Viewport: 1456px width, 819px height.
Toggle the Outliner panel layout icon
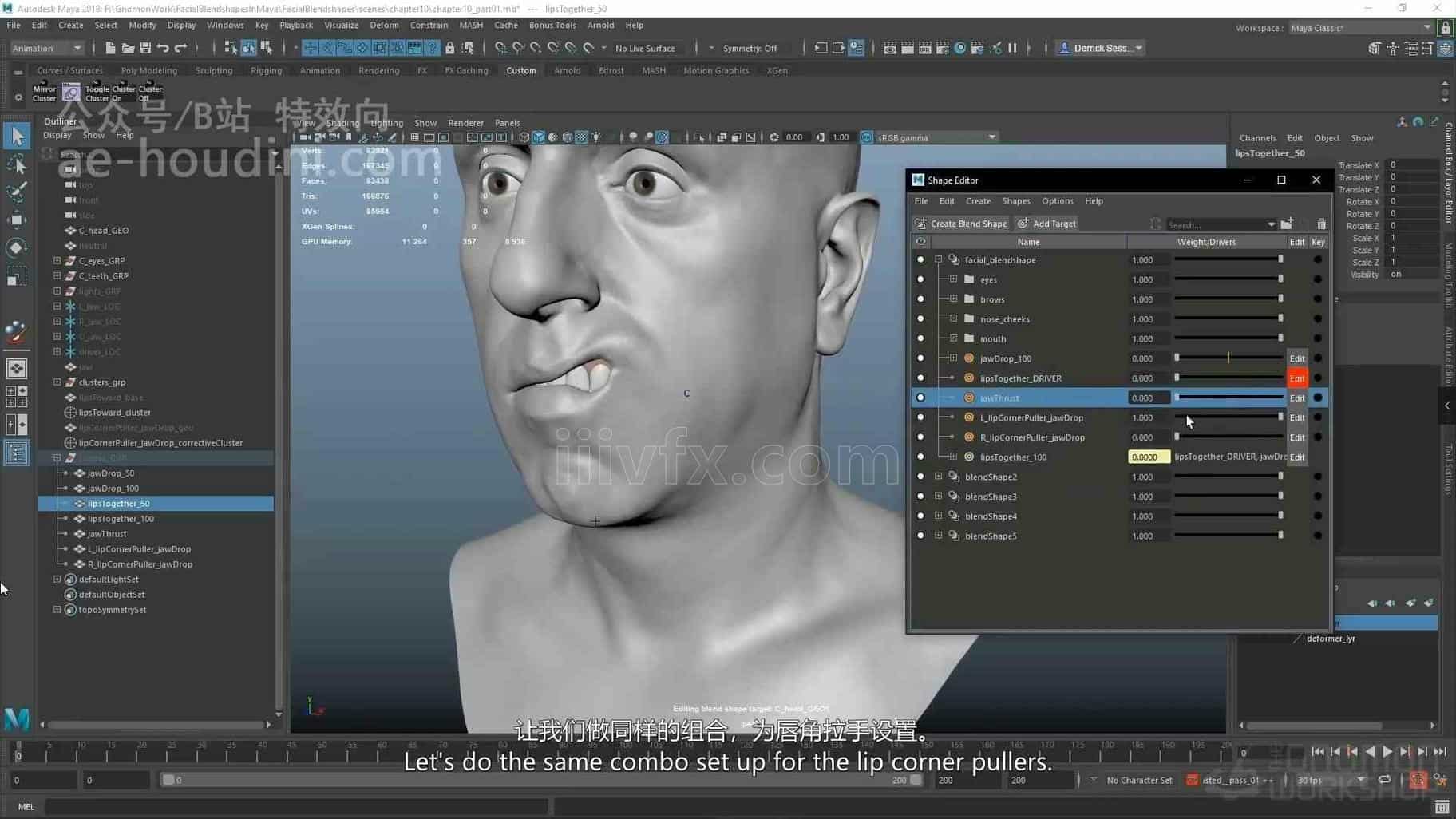[17, 453]
